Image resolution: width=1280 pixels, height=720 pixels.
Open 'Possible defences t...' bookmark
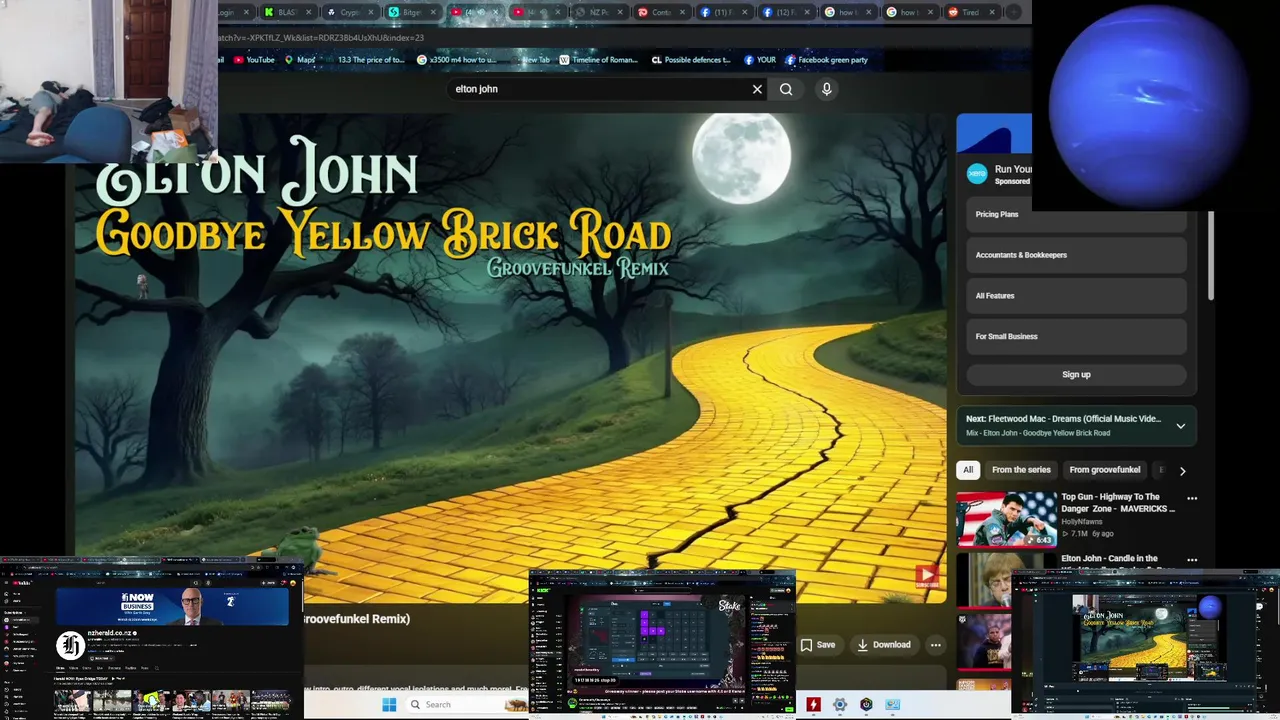[691, 60]
